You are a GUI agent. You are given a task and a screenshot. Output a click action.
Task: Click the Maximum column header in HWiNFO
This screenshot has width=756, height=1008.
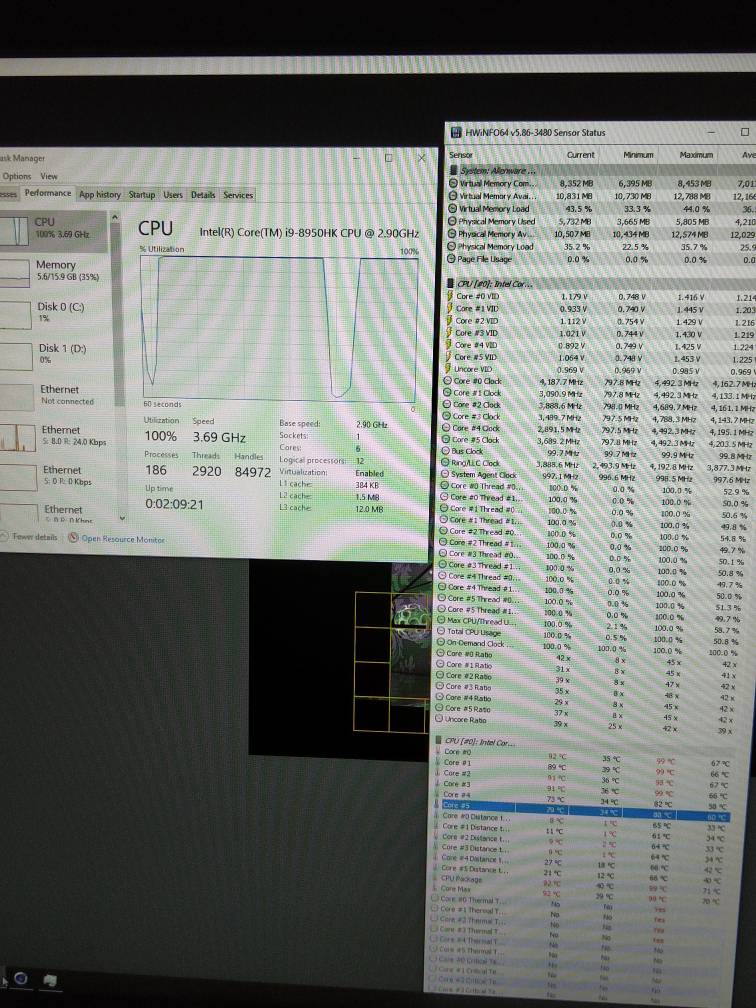coord(696,155)
